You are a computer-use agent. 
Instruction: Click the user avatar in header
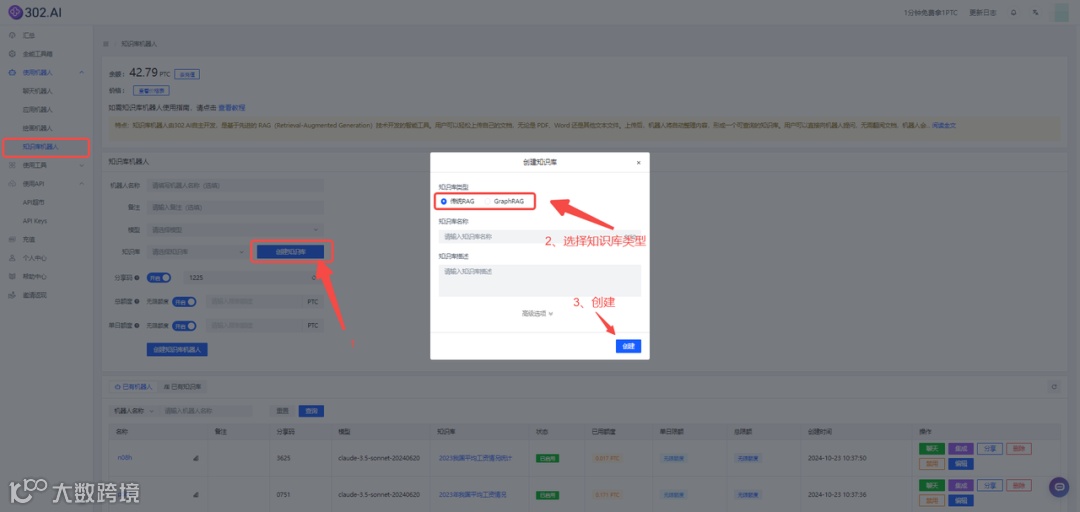coord(1061,12)
